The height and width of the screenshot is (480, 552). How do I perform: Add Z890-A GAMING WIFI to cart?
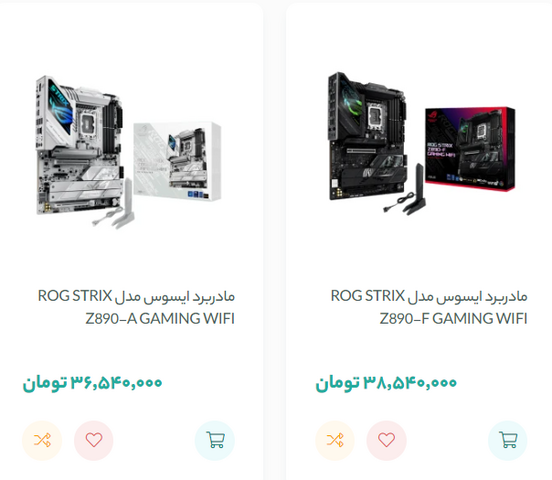coord(215,440)
